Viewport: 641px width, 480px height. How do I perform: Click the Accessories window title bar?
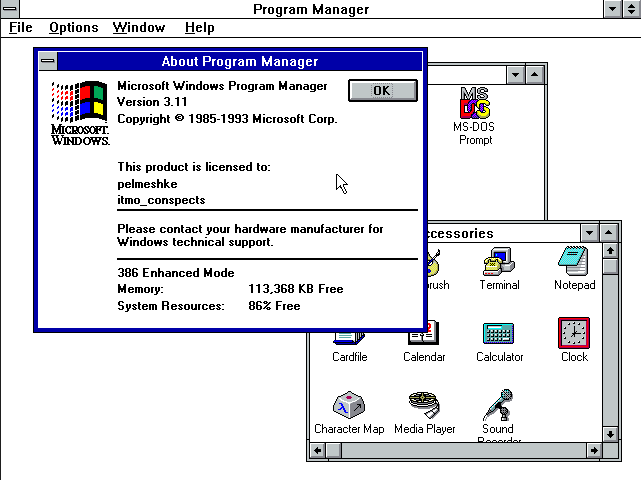pyautogui.click(x=503, y=233)
